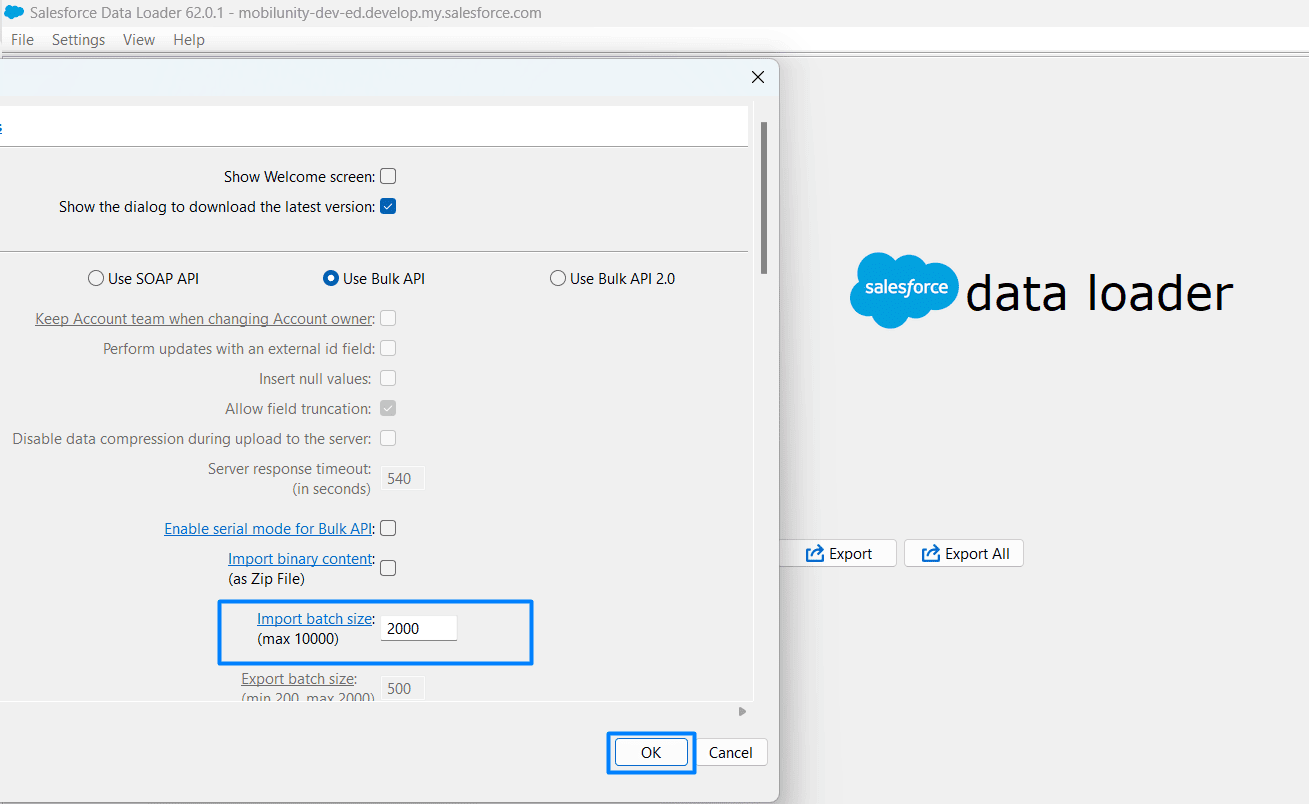The width and height of the screenshot is (1309, 804).
Task: Focus the Import batch size field showing 2000
Action: (x=419, y=628)
